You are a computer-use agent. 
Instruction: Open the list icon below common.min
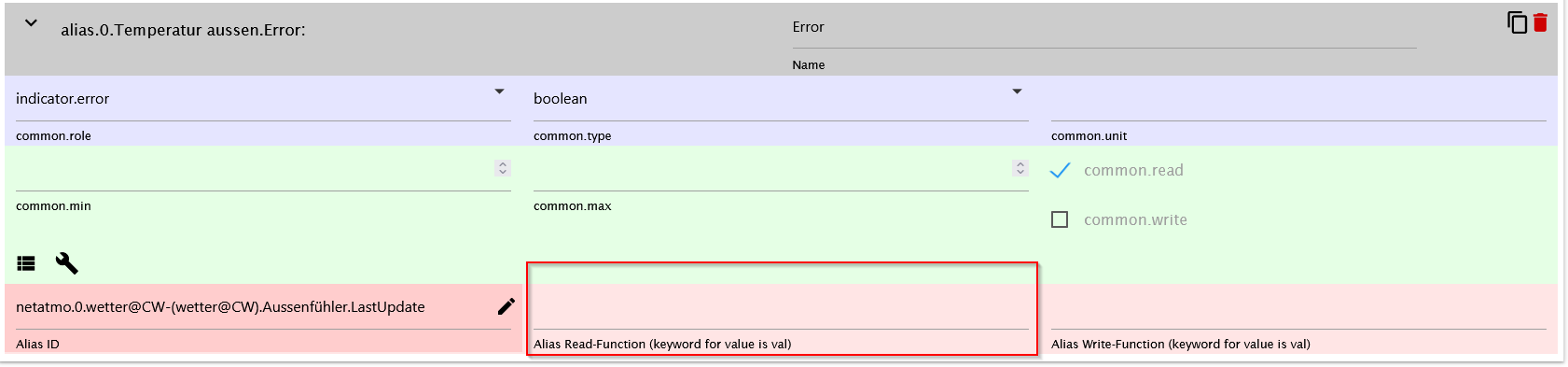[x=26, y=263]
